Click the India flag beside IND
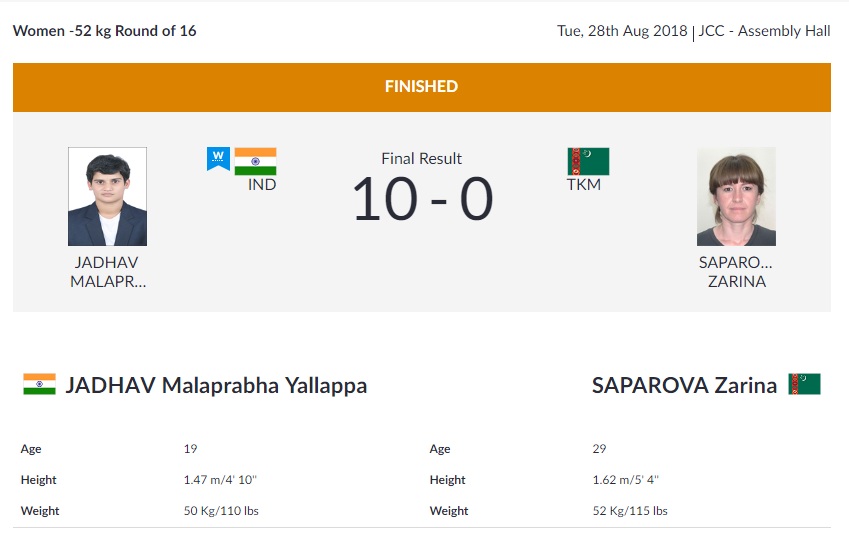 [255, 161]
